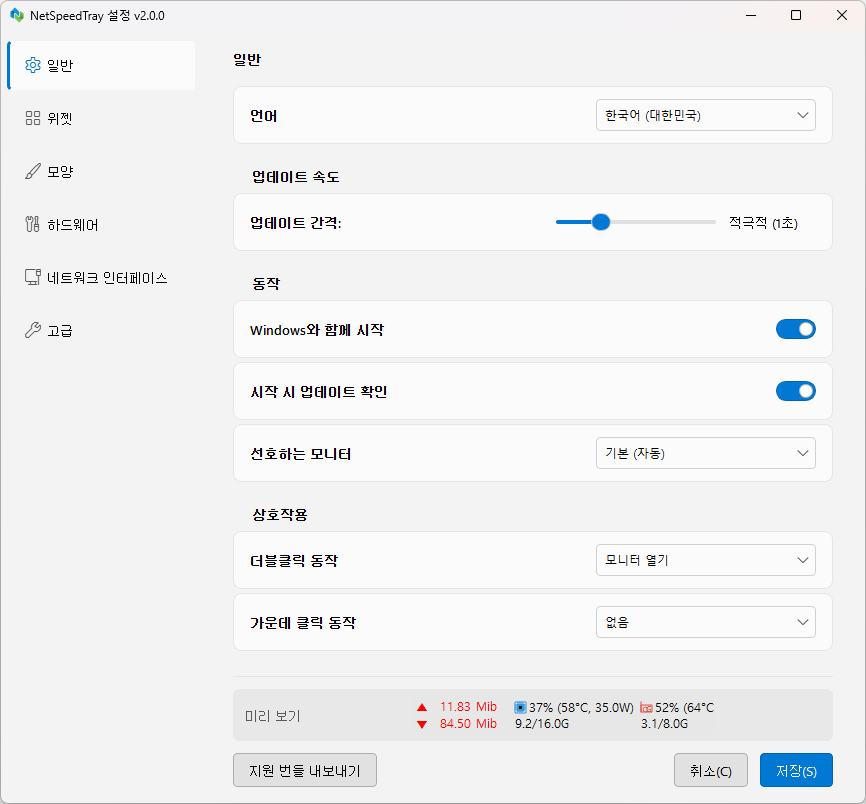The height and width of the screenshot is (804, 866).
Task: Minimize the NetSpeedTray settings window
Action: point(751,15)
